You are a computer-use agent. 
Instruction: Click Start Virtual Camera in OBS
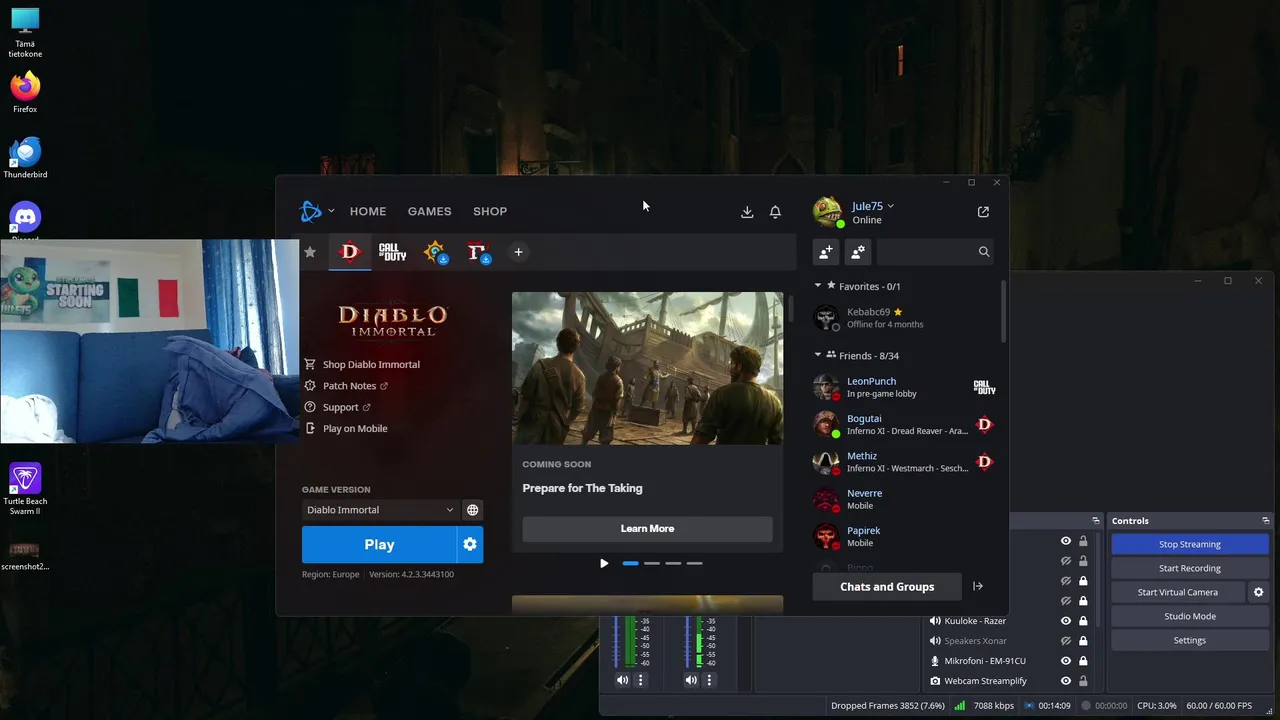tap(1178, 592)
